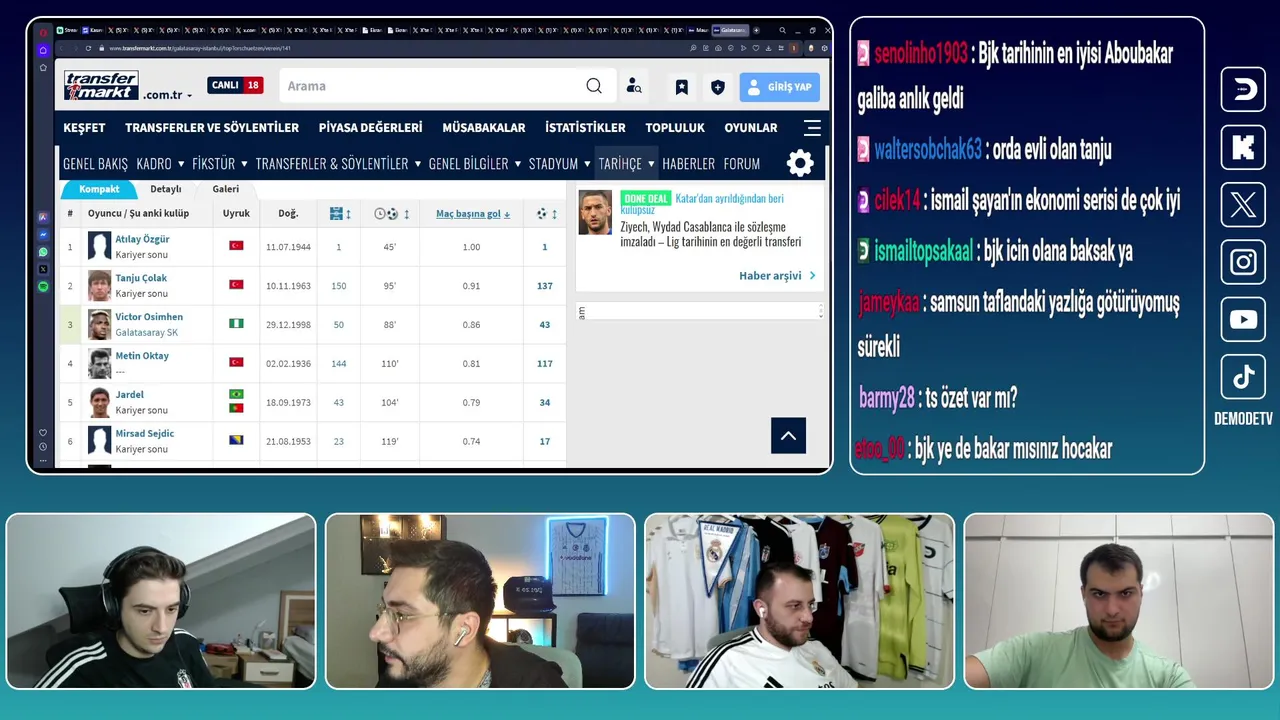This screenshot has height=720, width=1280.
Task: Open the new tab plus button
Action: pyautogui.click(x=756, y=30)
